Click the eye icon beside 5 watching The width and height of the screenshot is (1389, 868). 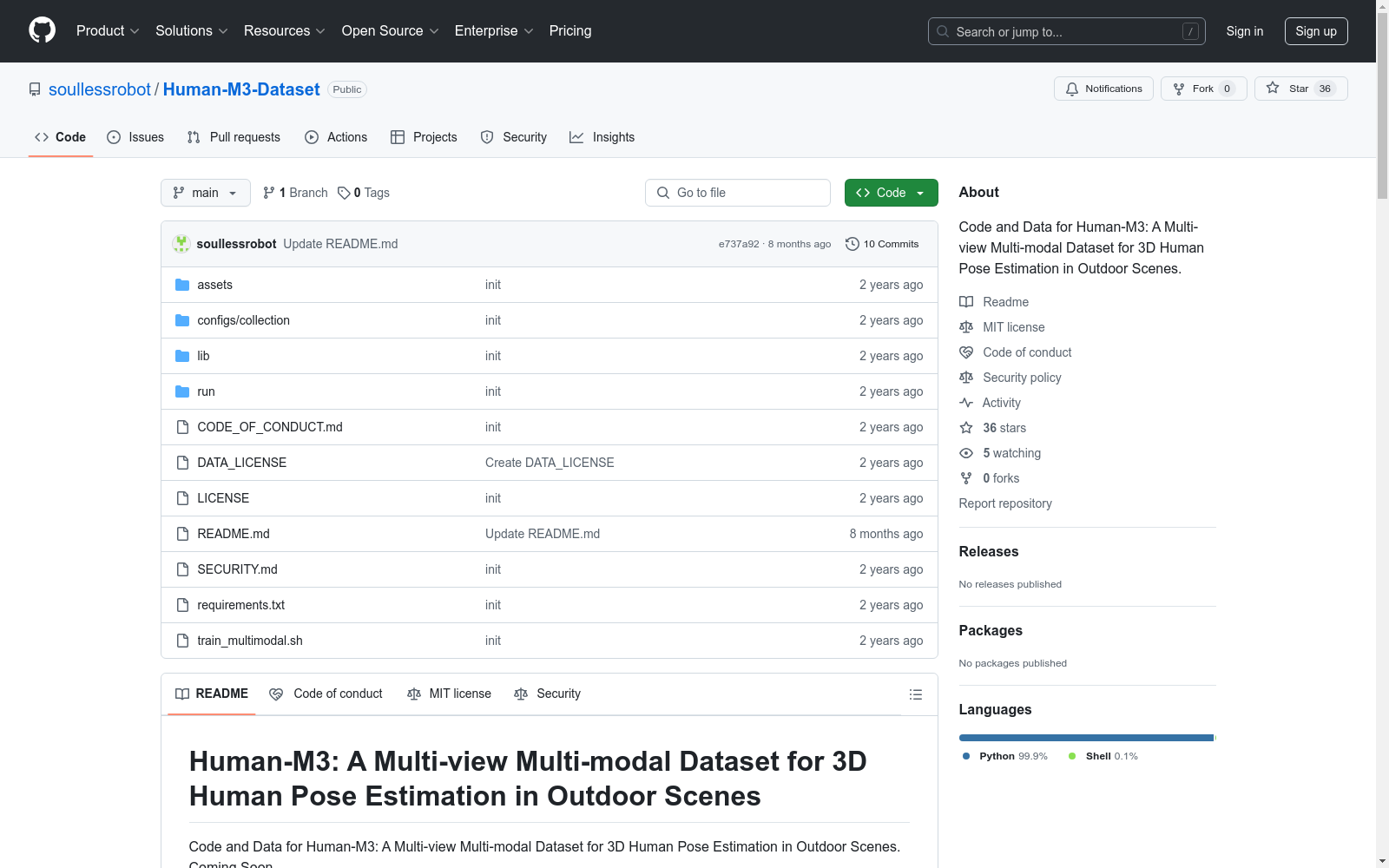click(x=966, y=453)
